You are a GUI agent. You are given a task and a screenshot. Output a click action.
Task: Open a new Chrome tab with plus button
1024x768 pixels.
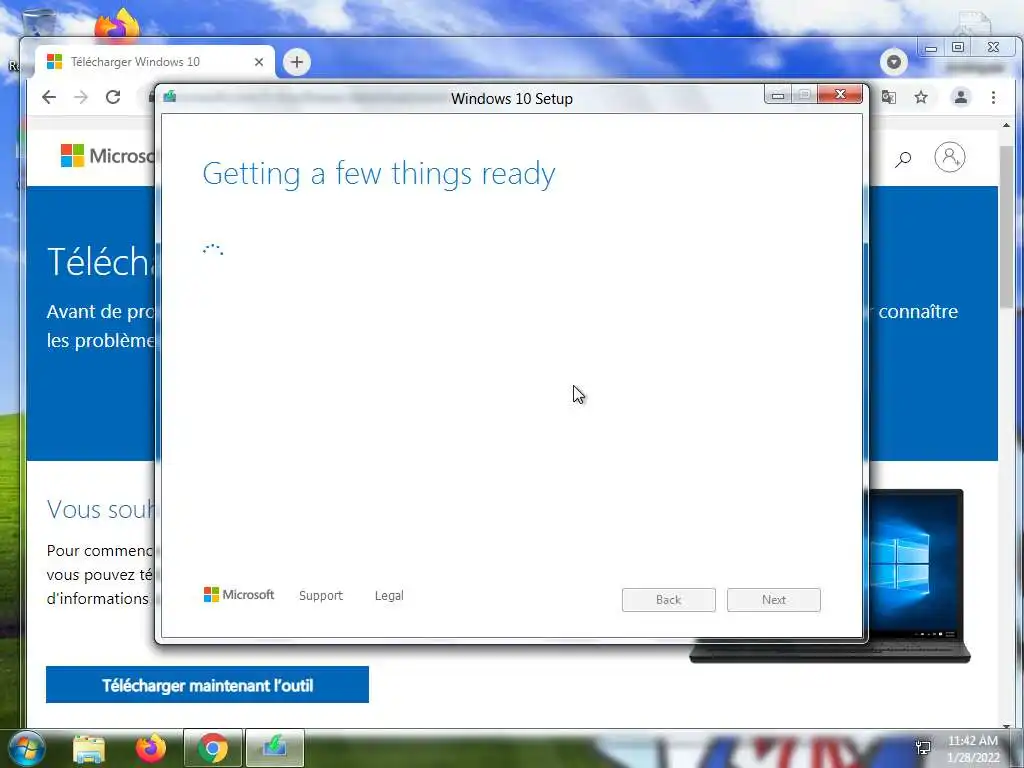(x=296, y=62)
